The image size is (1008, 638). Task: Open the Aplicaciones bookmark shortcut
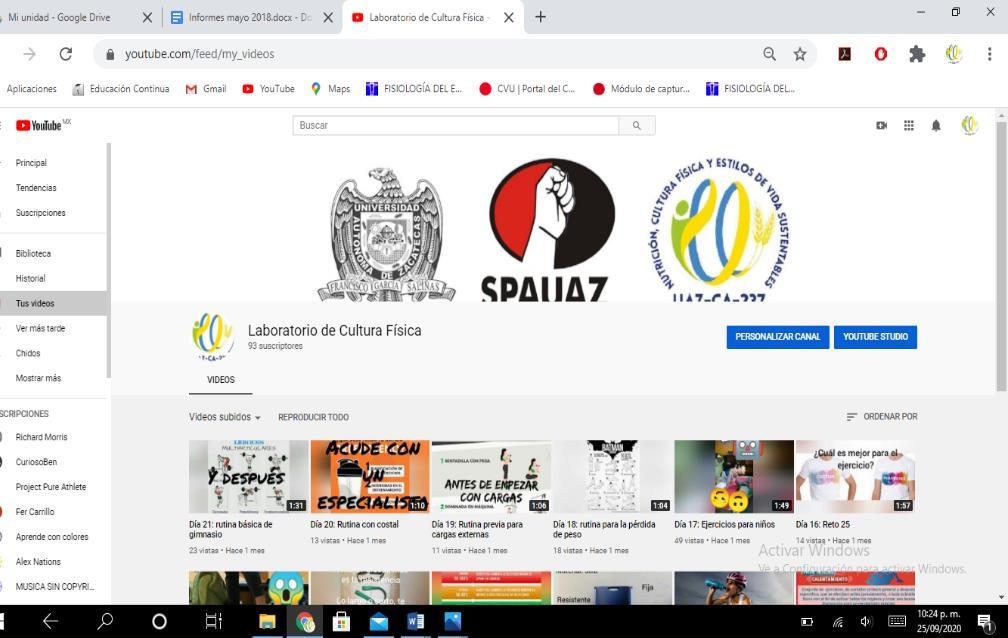point(32,89)
